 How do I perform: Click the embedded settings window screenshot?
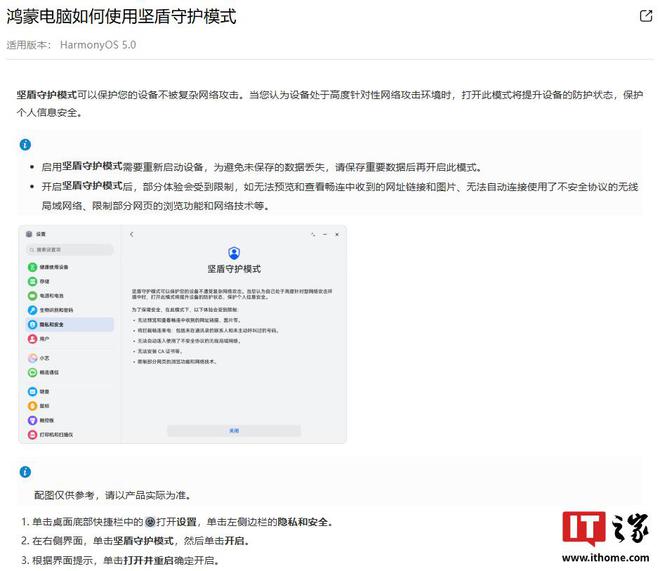pos(183,335)
